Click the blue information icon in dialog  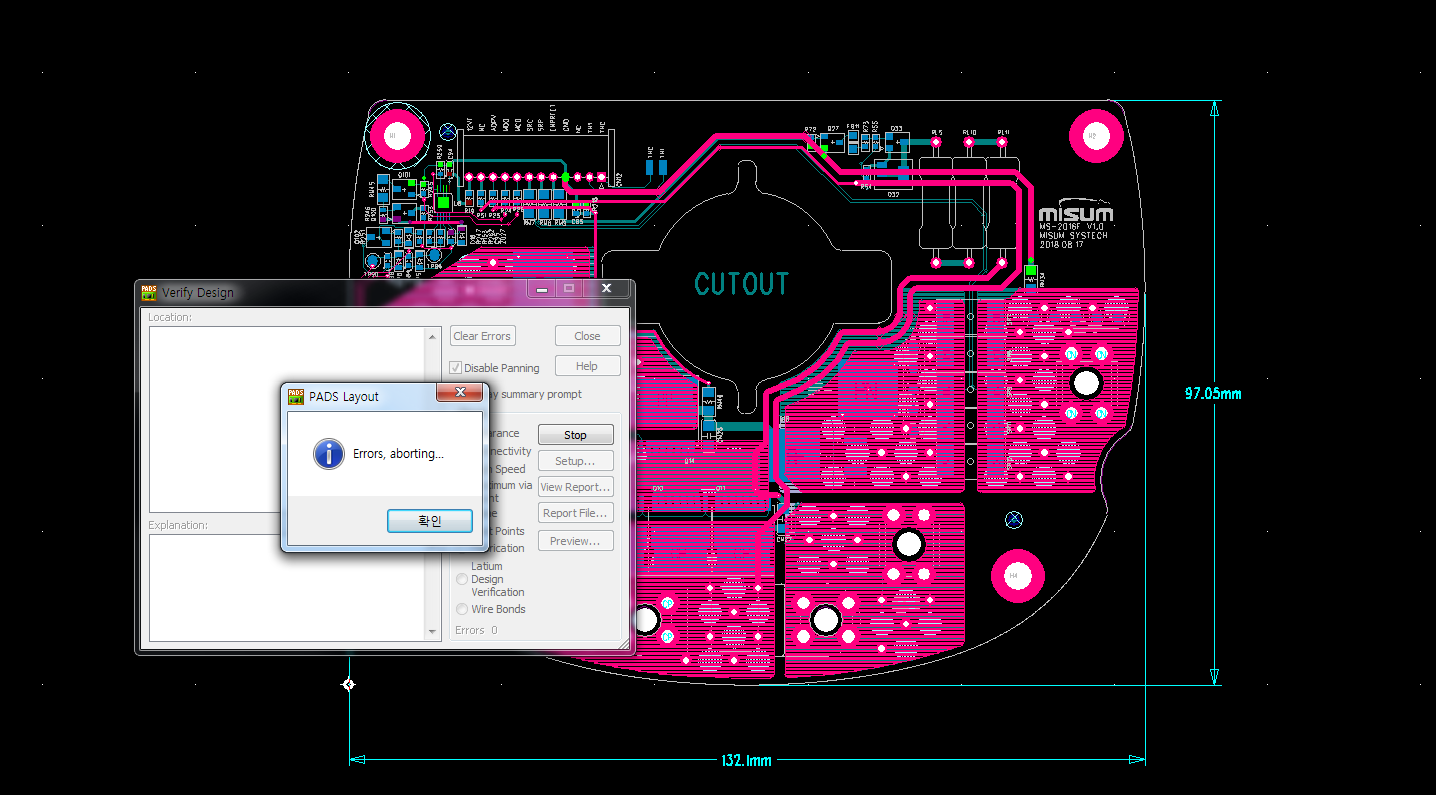coord(328,454)
